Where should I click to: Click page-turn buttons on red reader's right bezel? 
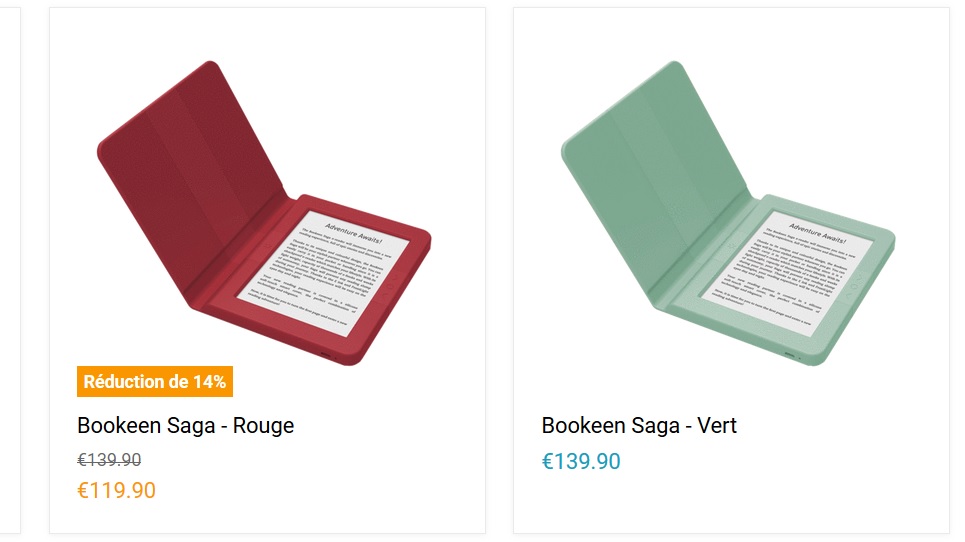(391, 284)
